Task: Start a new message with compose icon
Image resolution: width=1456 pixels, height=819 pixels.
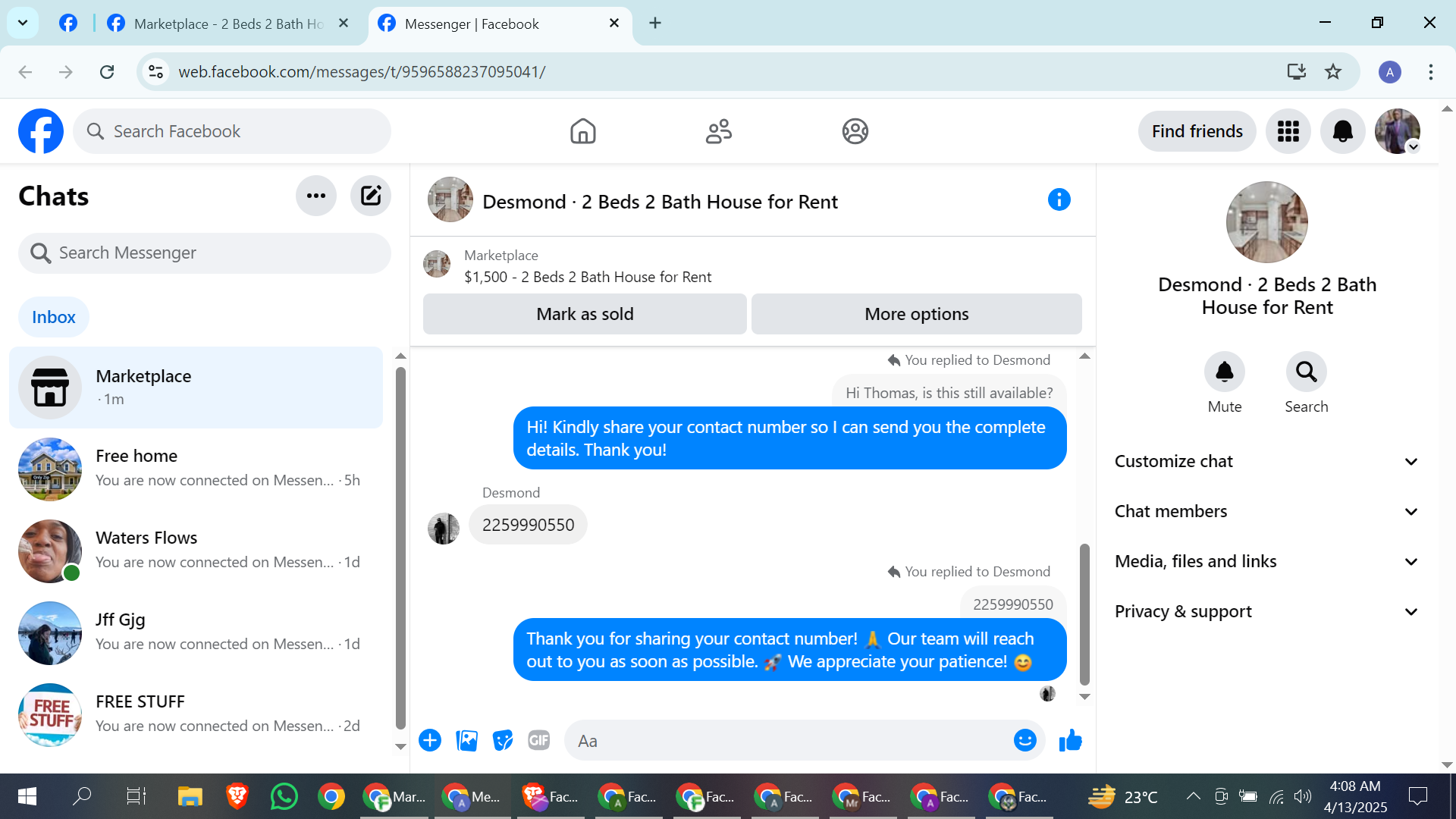Action: [371, 196]
